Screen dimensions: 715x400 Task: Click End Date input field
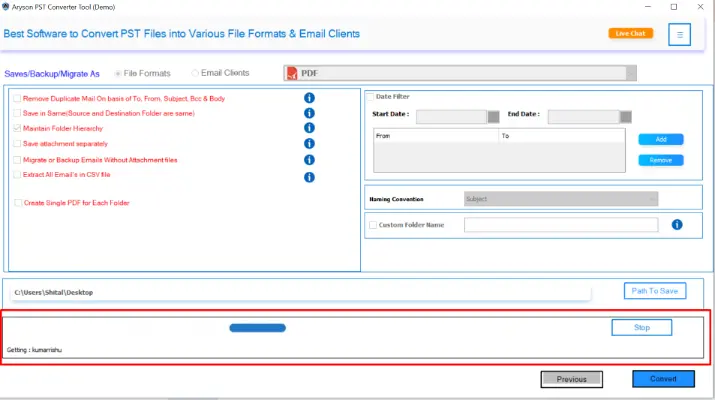click(x=584, y=117)
